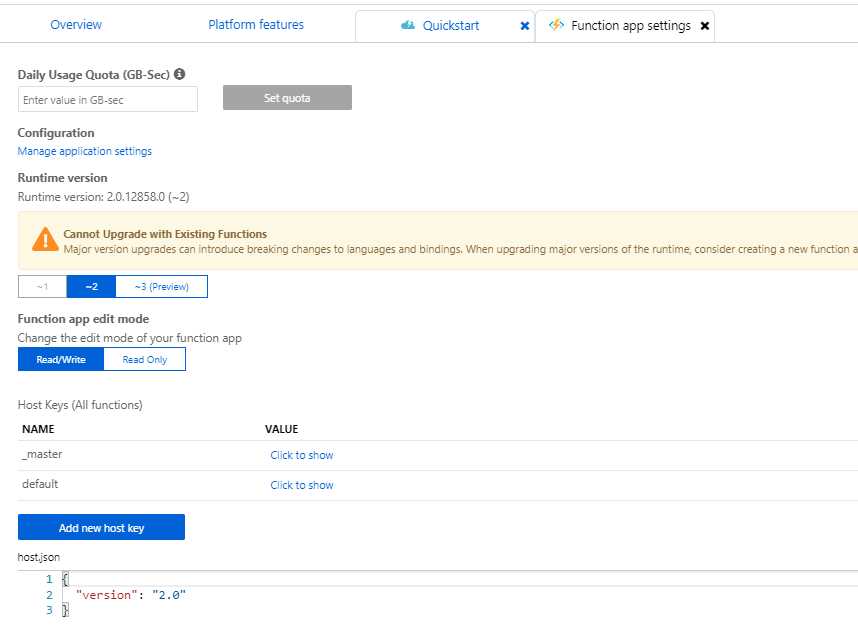Screen dimensions: 858x636
Task: Select the Read/Write edit mode
Action: 62,359
